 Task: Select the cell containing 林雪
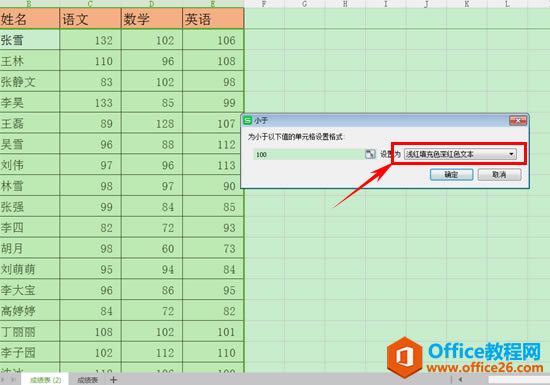click(x=29, y=185)
